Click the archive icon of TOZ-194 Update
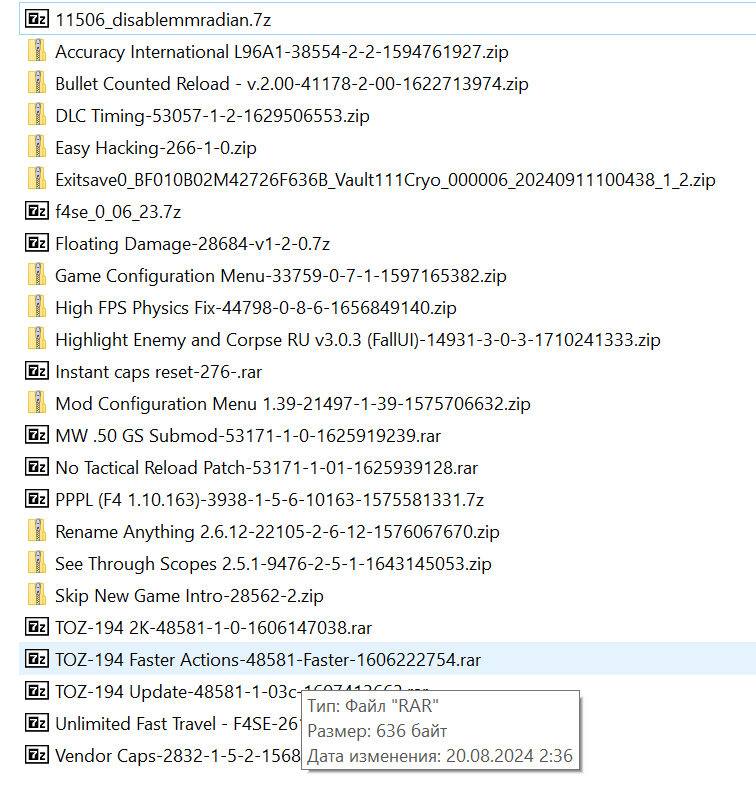The image size is (756, 799). point(37,691)
